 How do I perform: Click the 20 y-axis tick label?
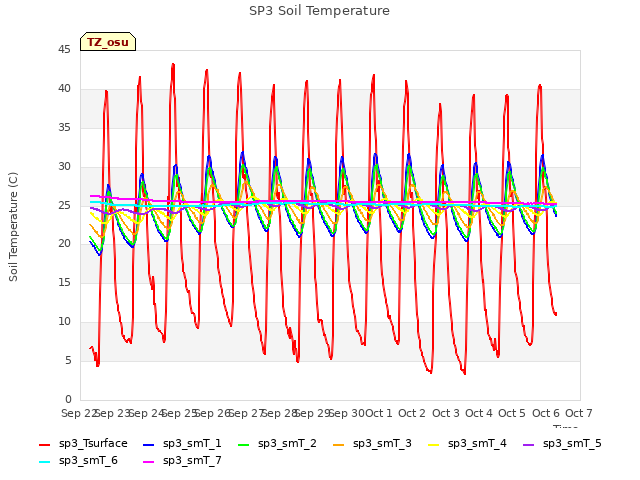coord(64,244)
